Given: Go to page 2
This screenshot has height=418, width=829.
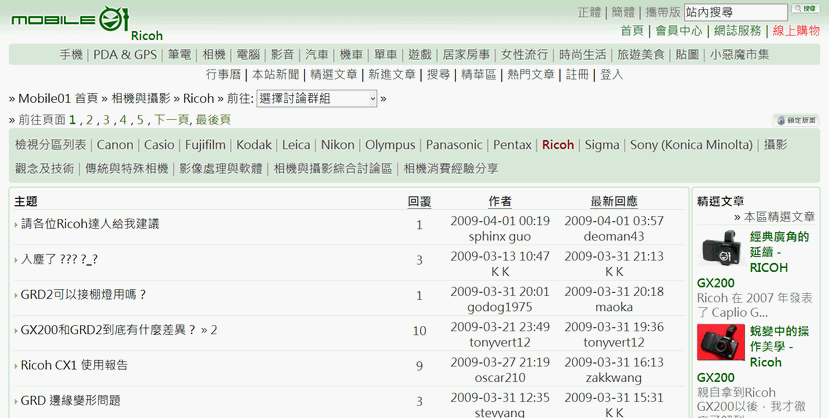Looking at the screenshot, I should 89,120.
